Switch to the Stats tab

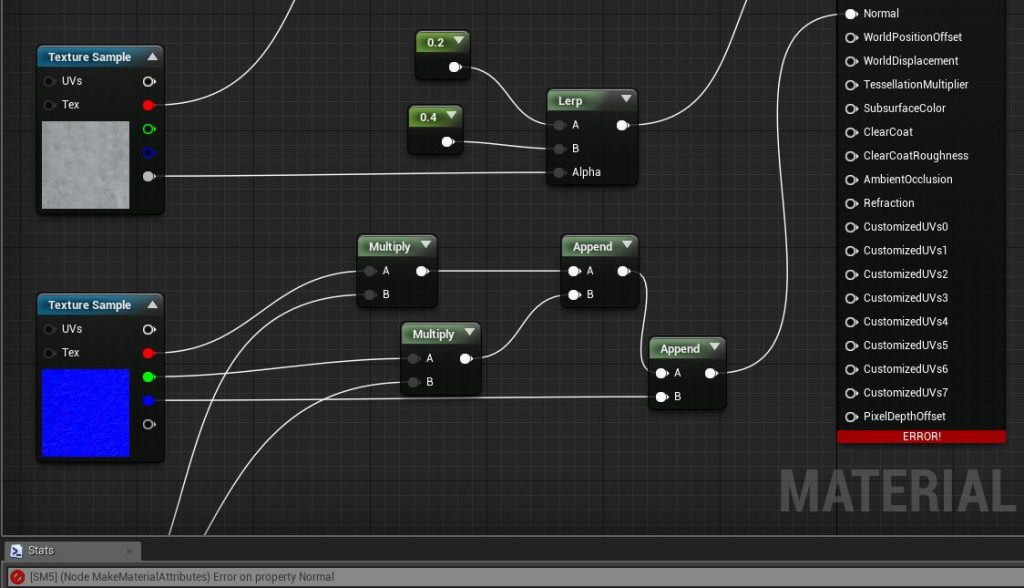tap(42, 550)
